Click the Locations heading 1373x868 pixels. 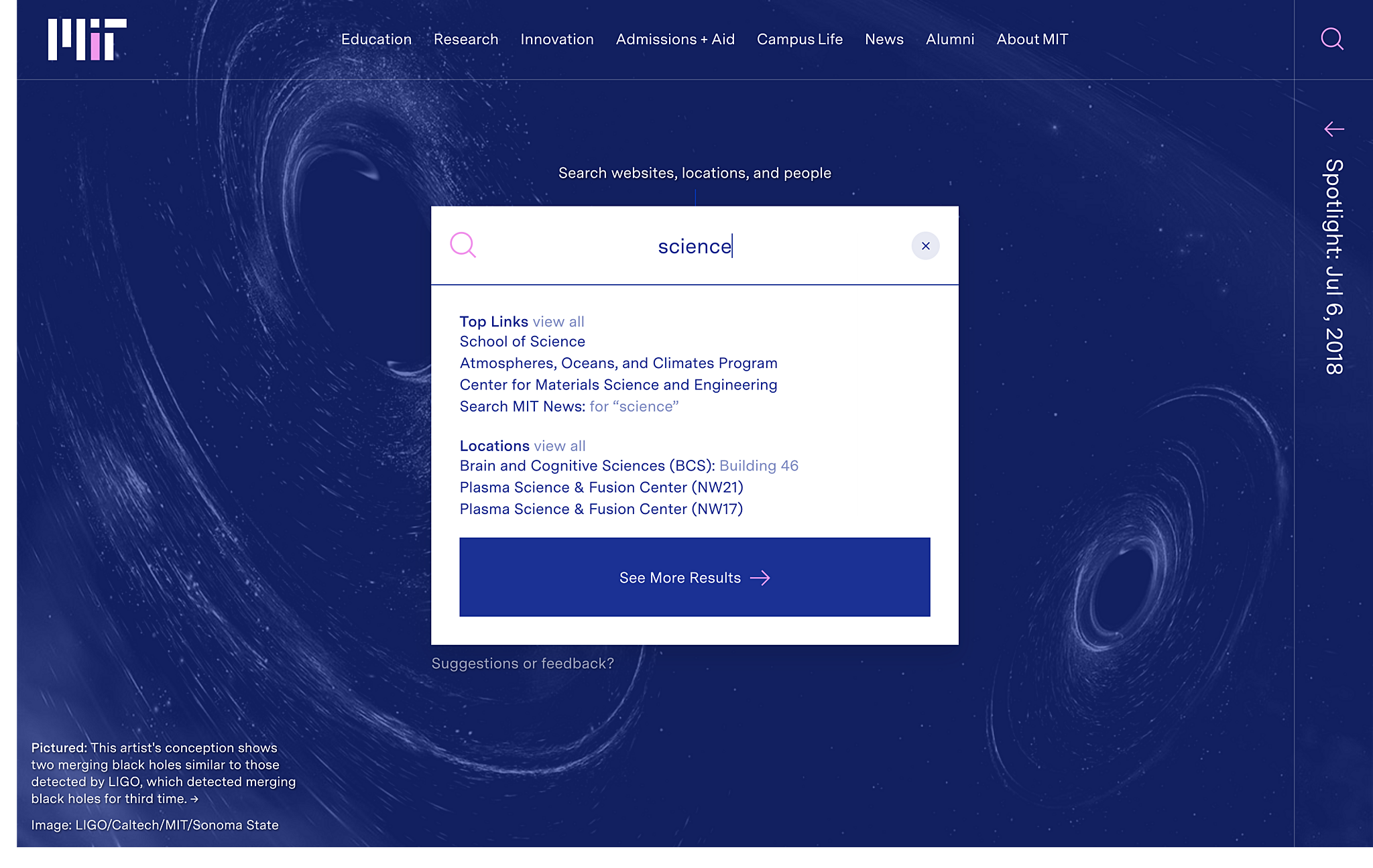tap(494, 446)
